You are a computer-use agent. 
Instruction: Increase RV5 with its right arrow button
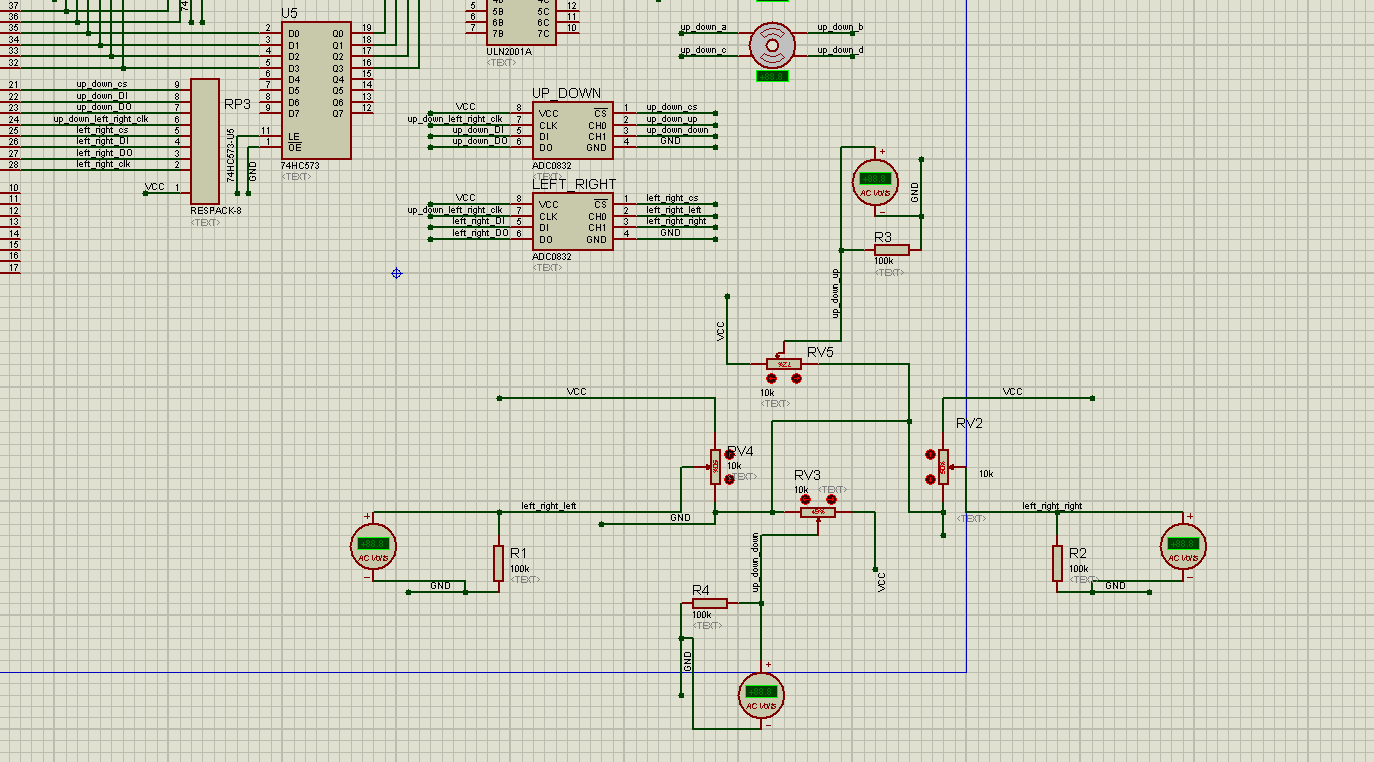(x=796, y=379)
